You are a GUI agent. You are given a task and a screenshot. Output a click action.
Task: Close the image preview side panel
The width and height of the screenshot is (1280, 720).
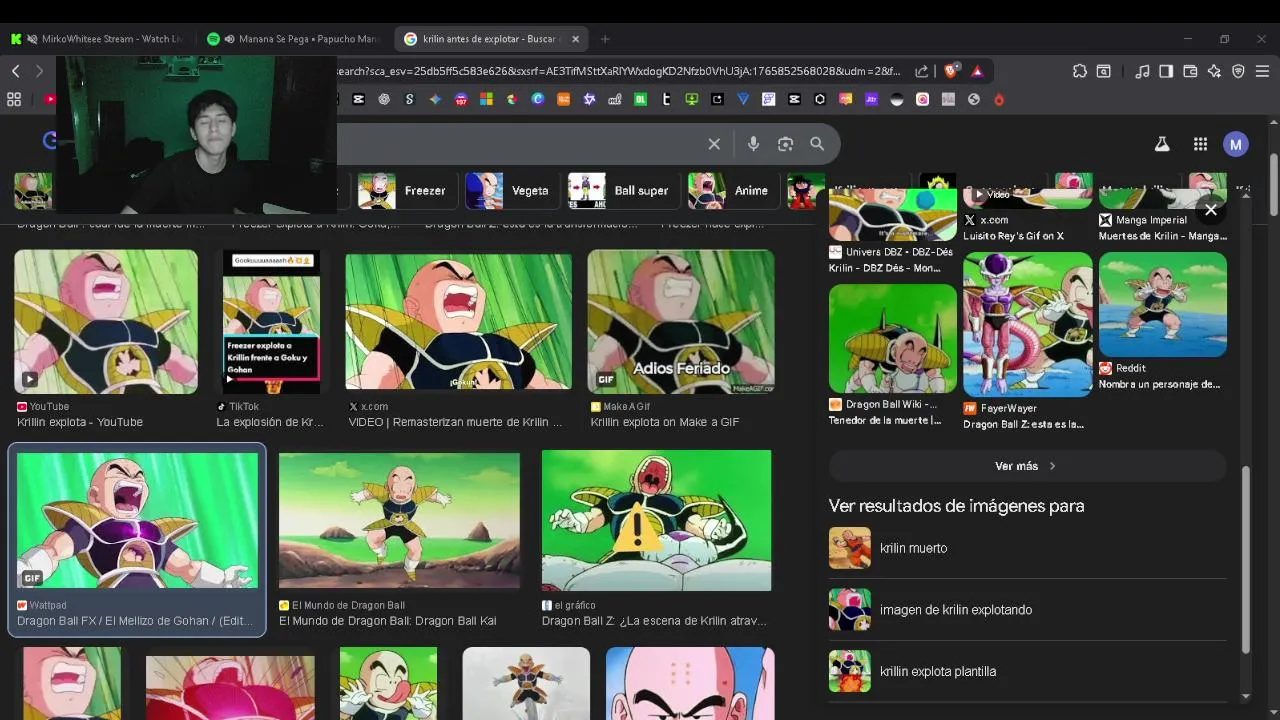tap(1211, 210)
